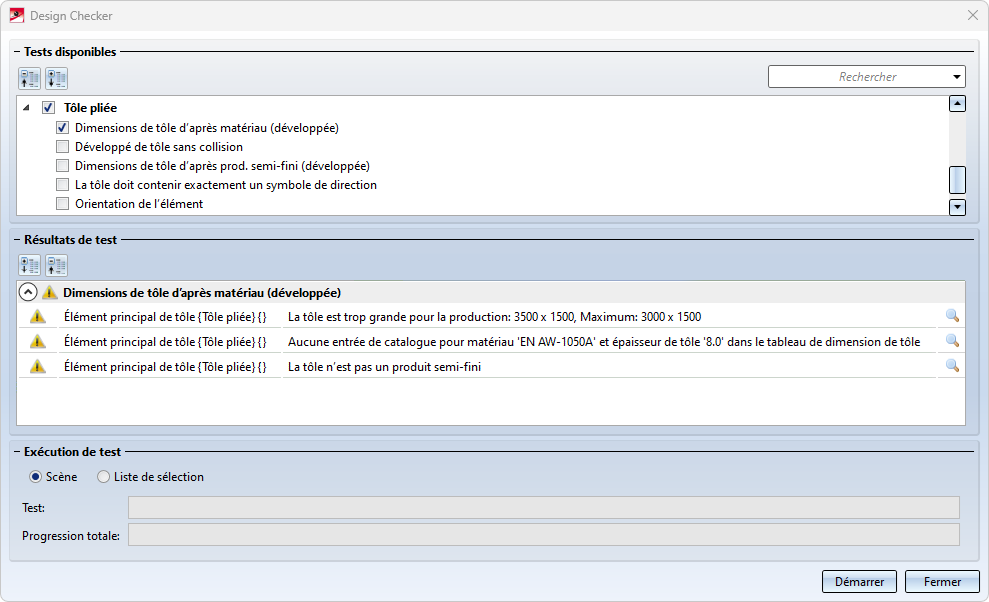Click warning icon in results group header
This screenshot has height=602, width=989.
click(49, 292)
